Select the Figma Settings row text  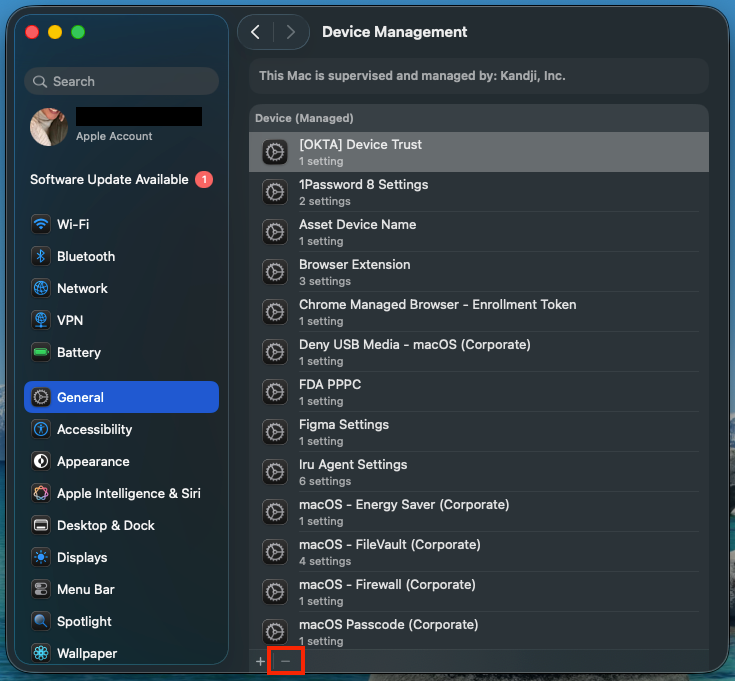click(x=344, y=425)
